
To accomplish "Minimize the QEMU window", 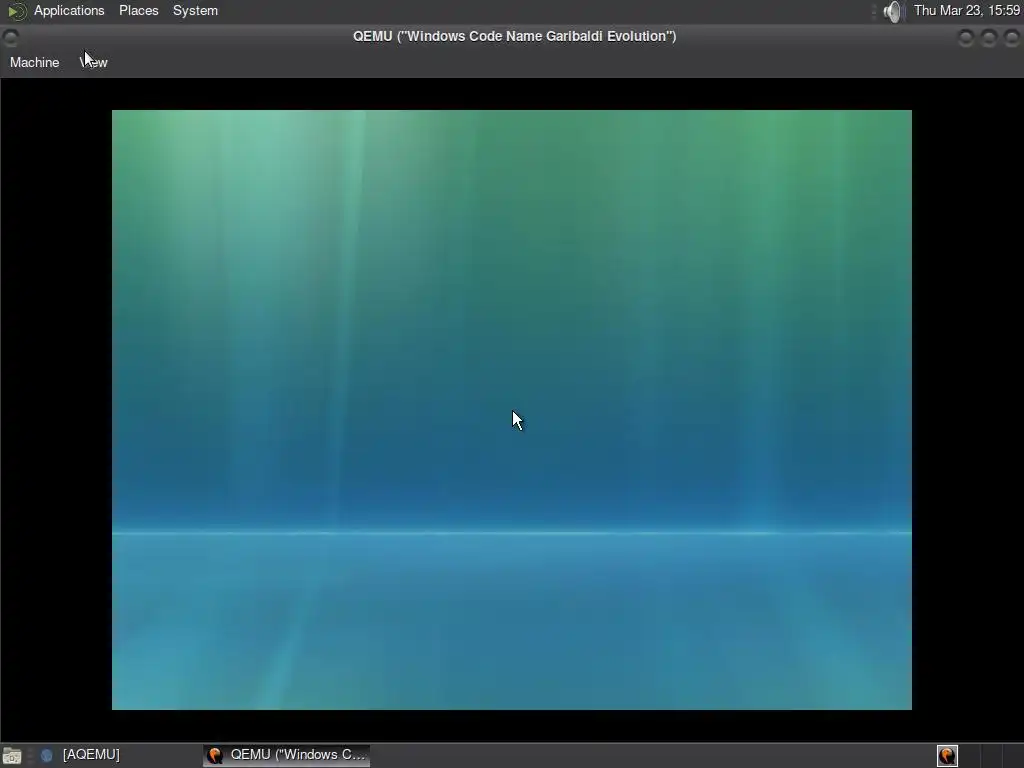I will point(966,38).
